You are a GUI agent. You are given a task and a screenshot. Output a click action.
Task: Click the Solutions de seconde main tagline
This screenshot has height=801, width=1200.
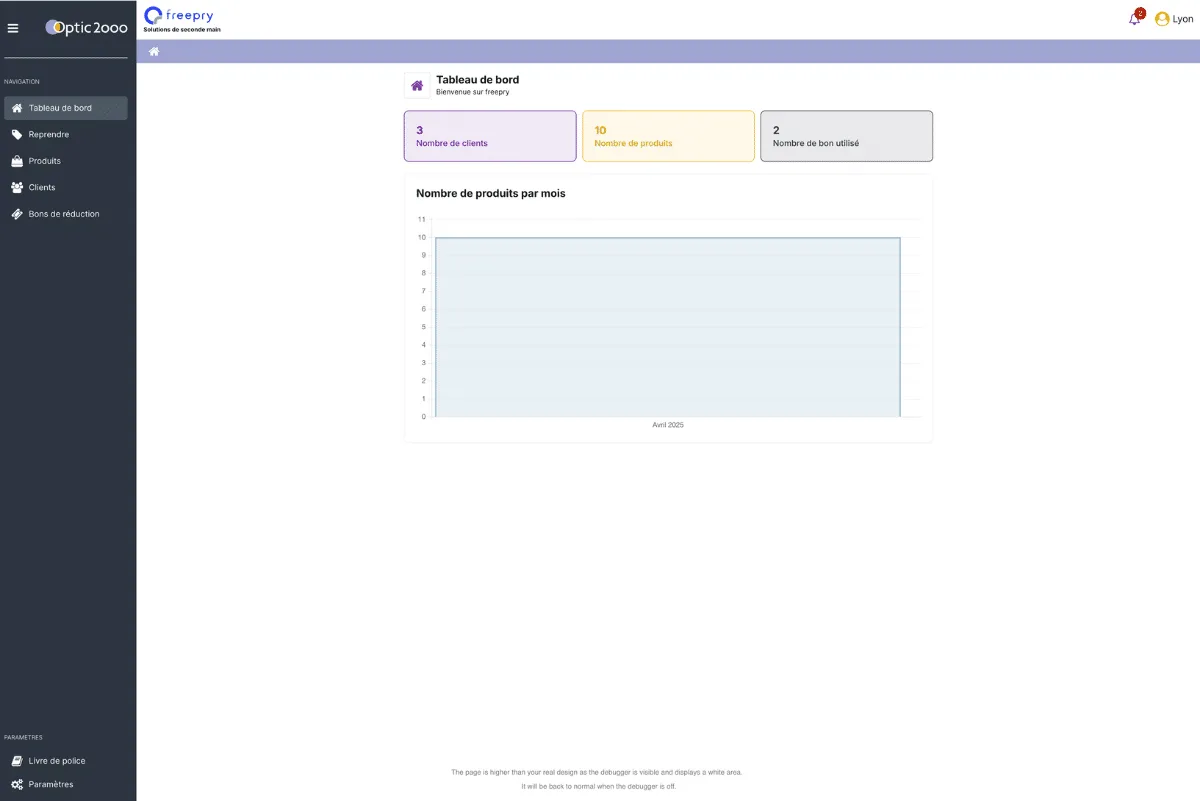tap(182, 30)
